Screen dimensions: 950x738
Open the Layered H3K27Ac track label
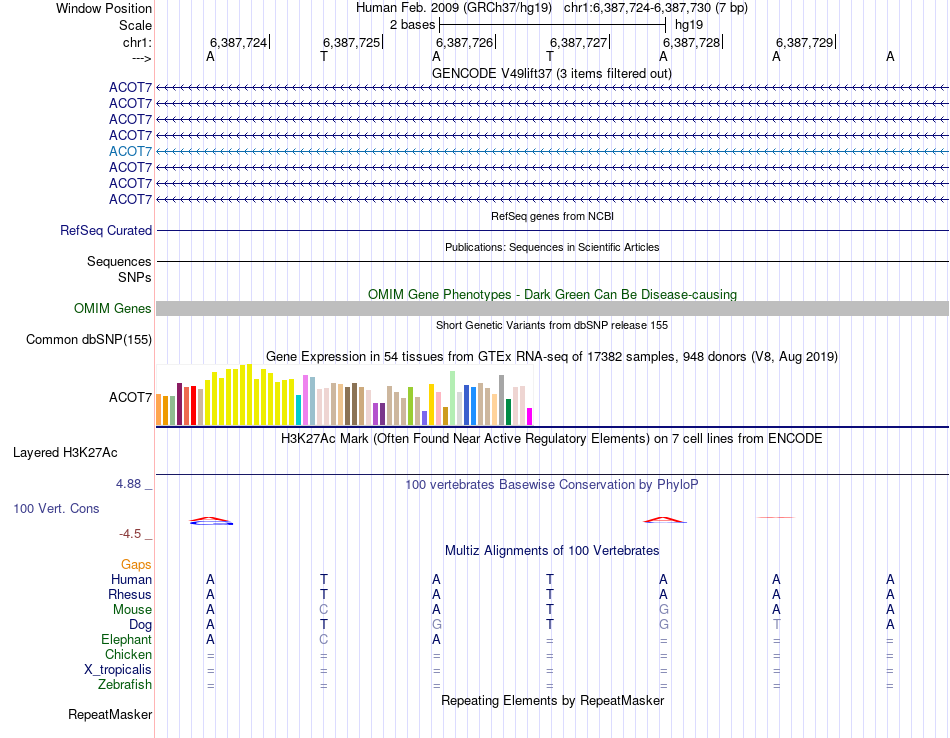click(x=65, y=453)
